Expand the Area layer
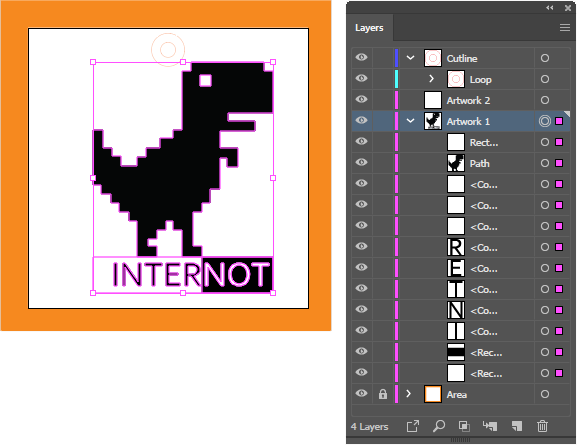The width and height of the screenshot is (577, 445). (x=408, y=394)
